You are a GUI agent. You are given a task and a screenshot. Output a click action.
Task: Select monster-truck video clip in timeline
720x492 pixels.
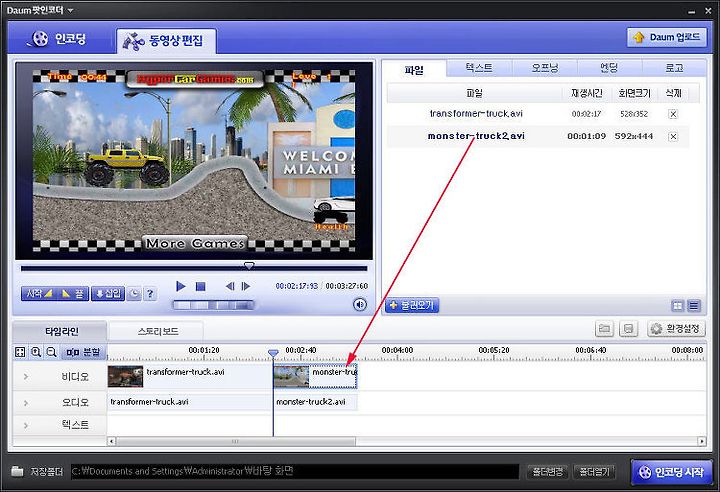pos(315,376)
